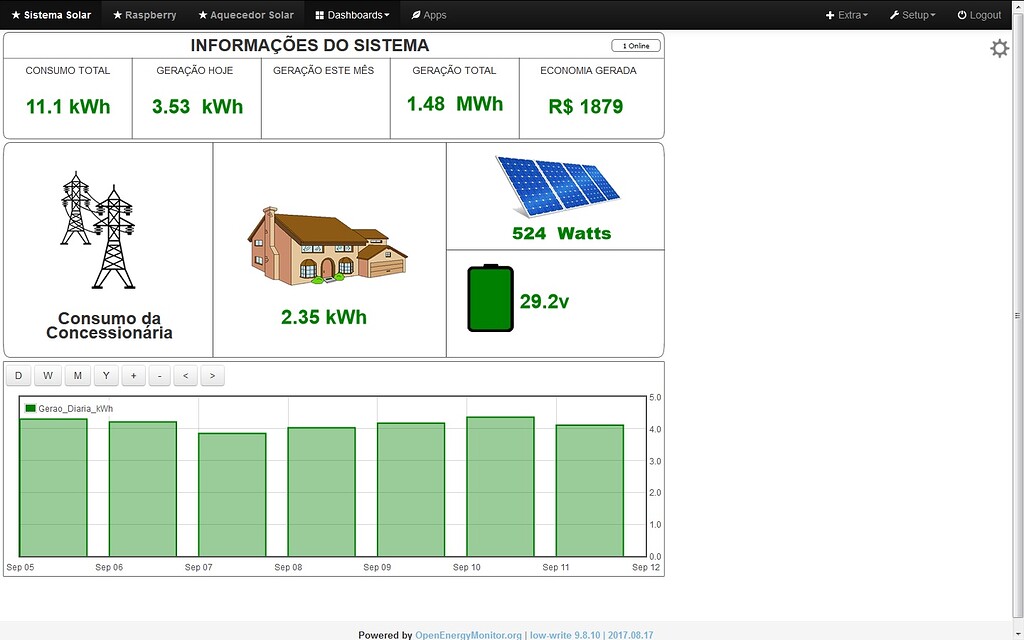This screenshot has width=1024, height=640.
Task: Select the solar panel icon showing 524 Watts
Action: pyautogui.click(x=557, y=188)
